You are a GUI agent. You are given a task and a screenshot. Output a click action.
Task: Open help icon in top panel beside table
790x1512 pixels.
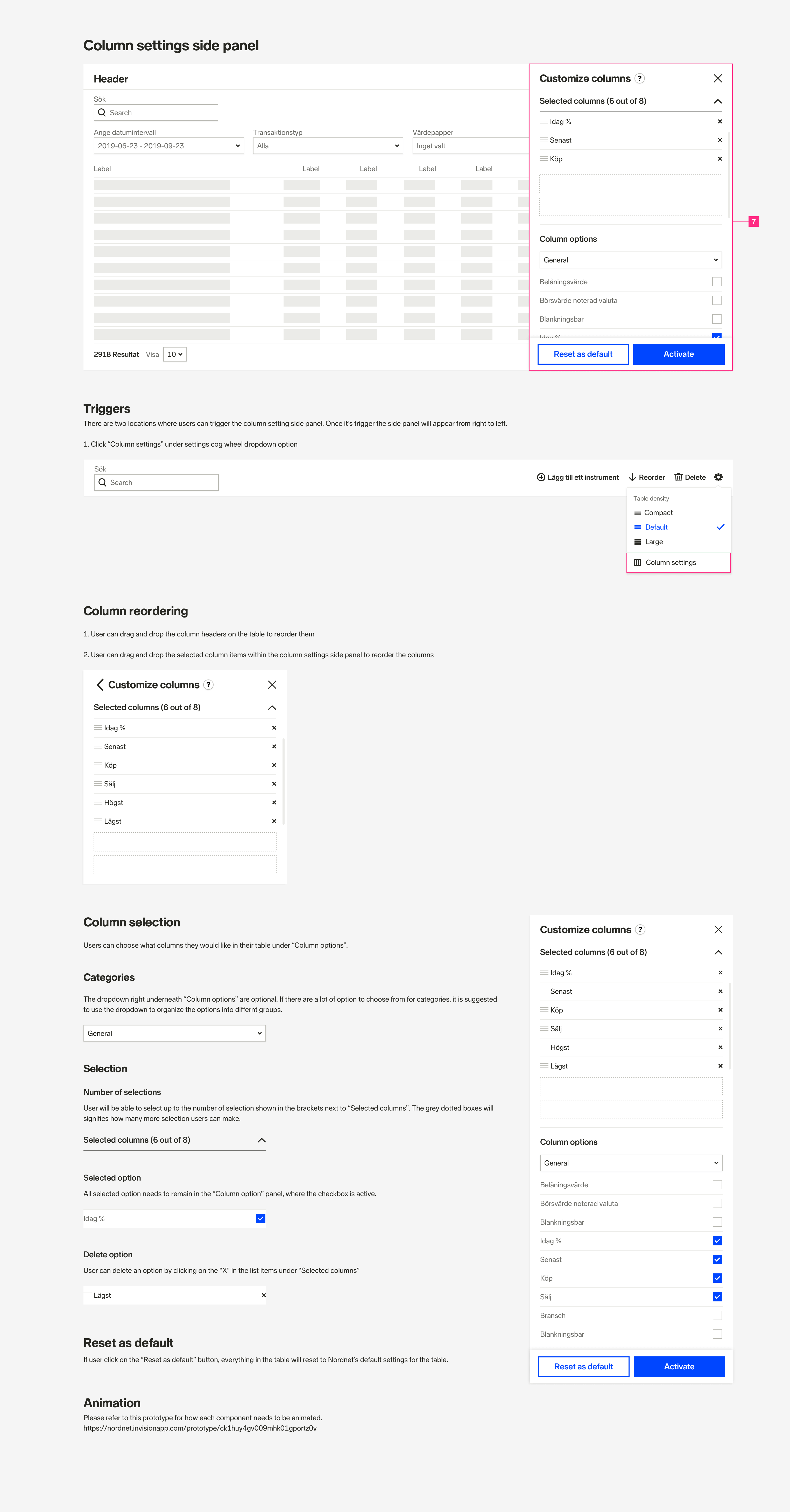point(640,79)
